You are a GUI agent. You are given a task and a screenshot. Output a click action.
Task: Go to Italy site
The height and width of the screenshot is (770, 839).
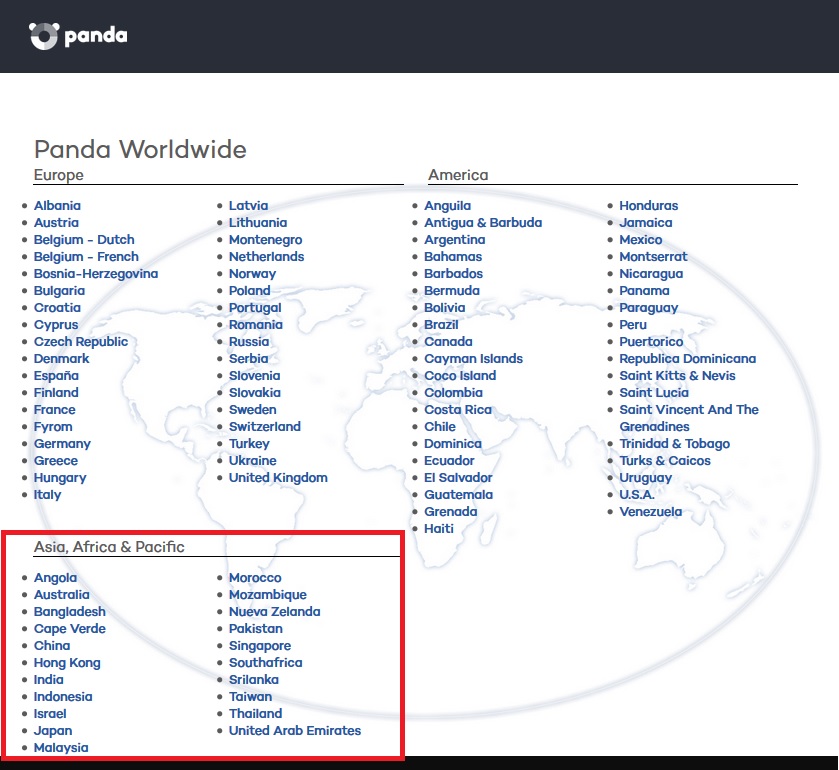[47, 495]
